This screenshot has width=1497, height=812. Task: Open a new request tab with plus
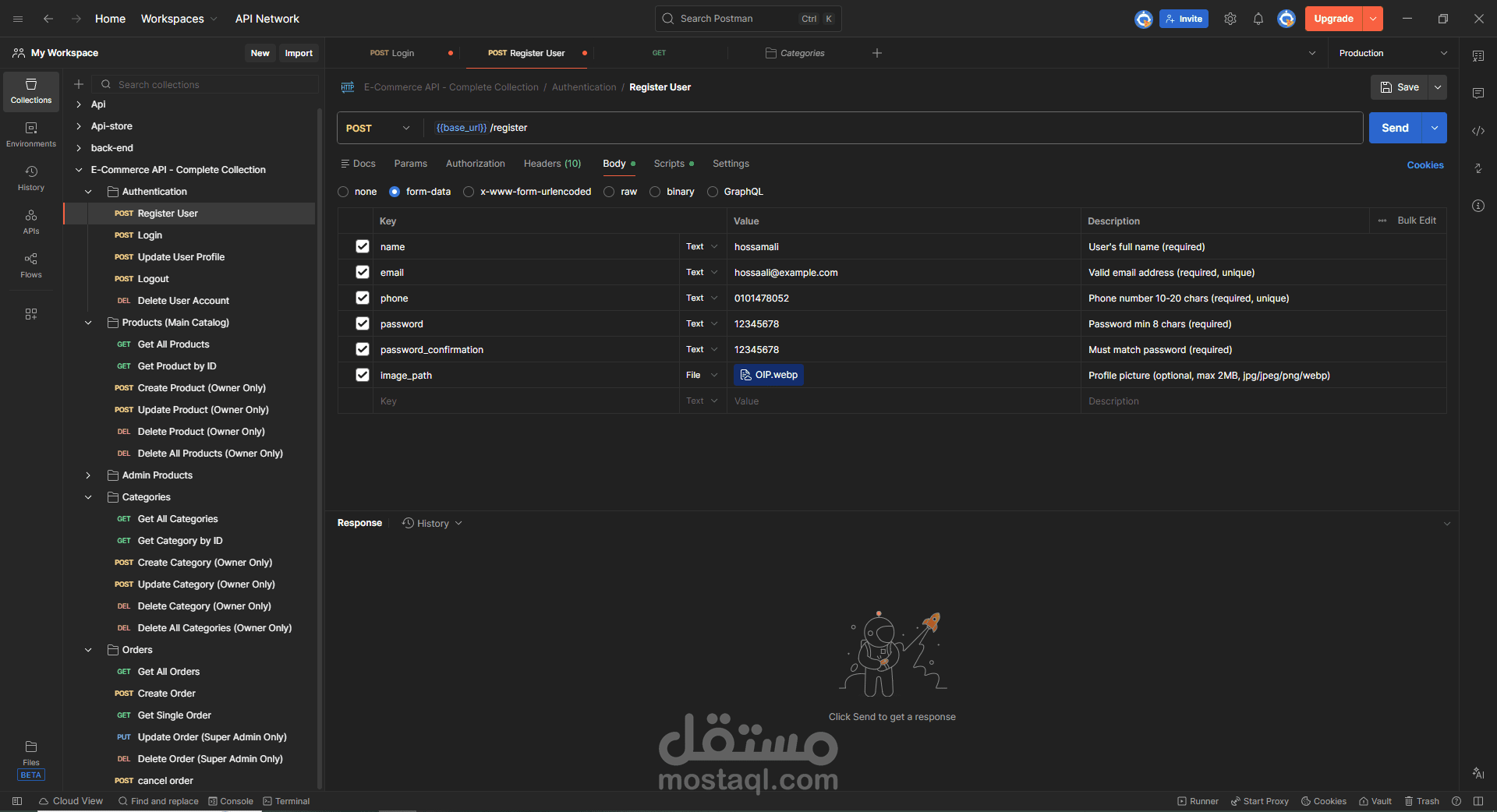click(x=877, y=53)
